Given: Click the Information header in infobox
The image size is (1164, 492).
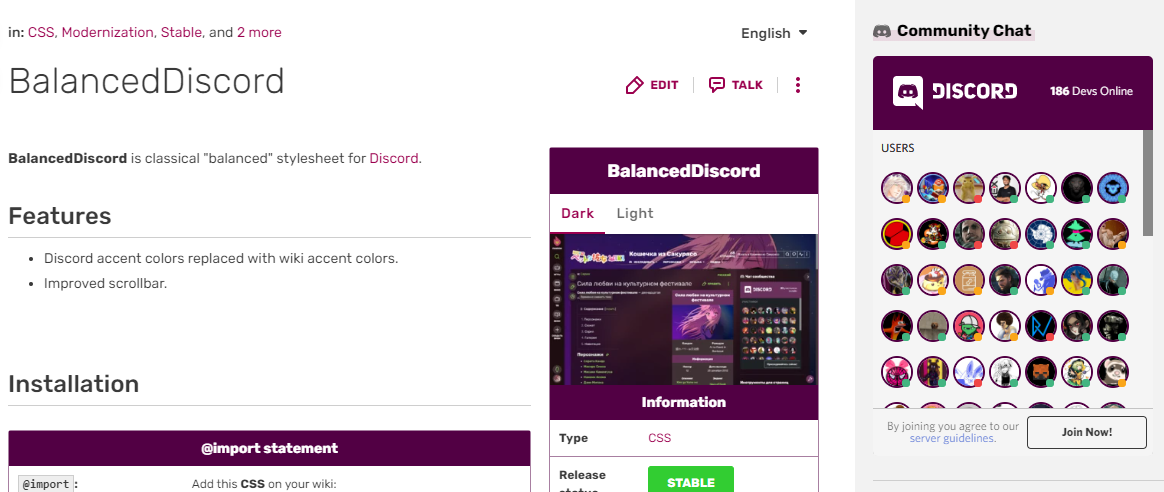Looking at the screenshot, I should 684,402.
